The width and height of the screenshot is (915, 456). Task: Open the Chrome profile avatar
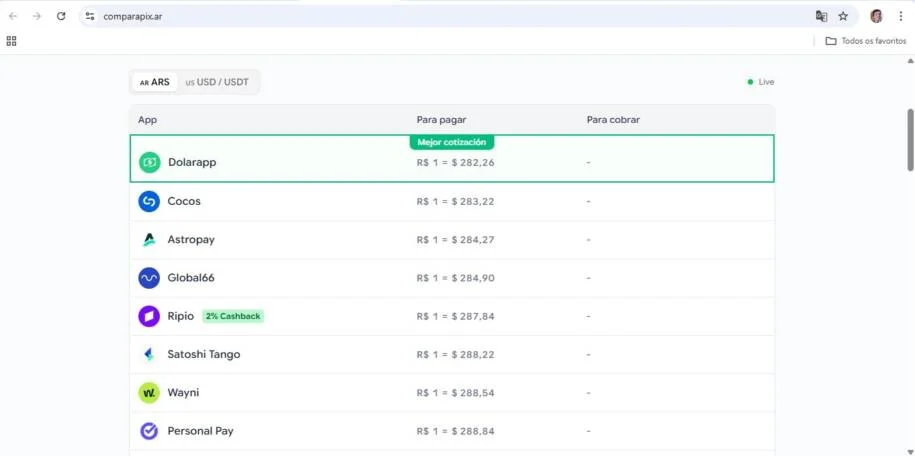(x=876, y=16)
